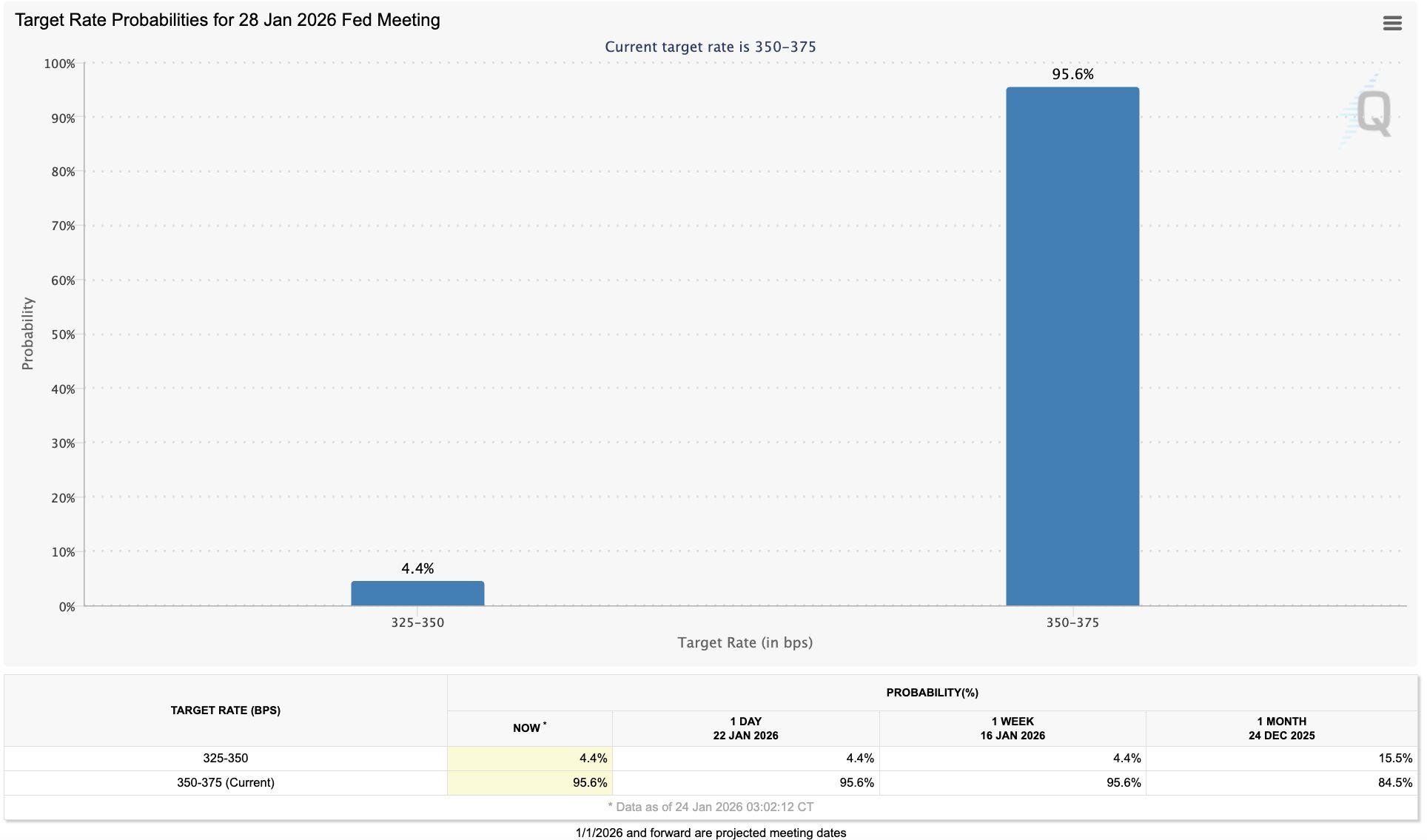Click the 1 MONTH 24 DEC 2025 header

pyautogui.click(x=1281, y=728)
